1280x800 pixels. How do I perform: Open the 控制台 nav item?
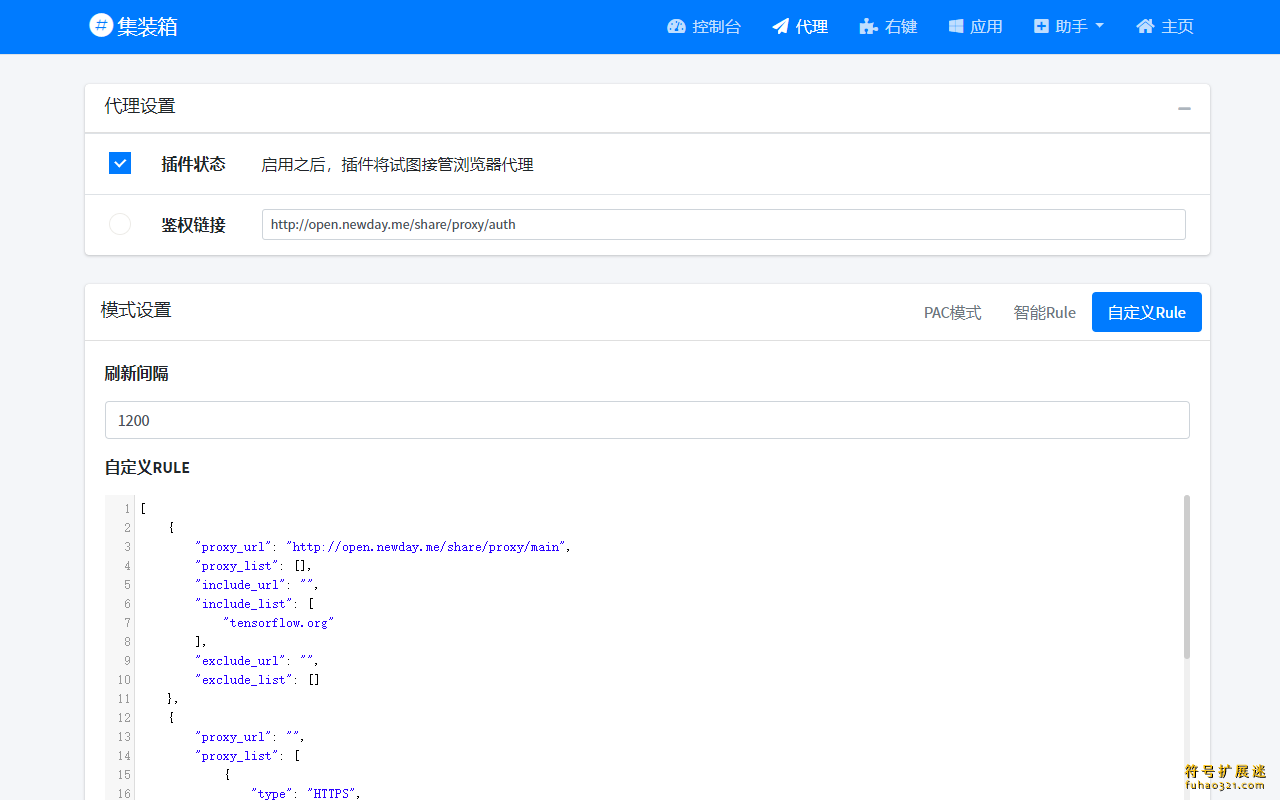pyautogui.click(x=704, y=27)
